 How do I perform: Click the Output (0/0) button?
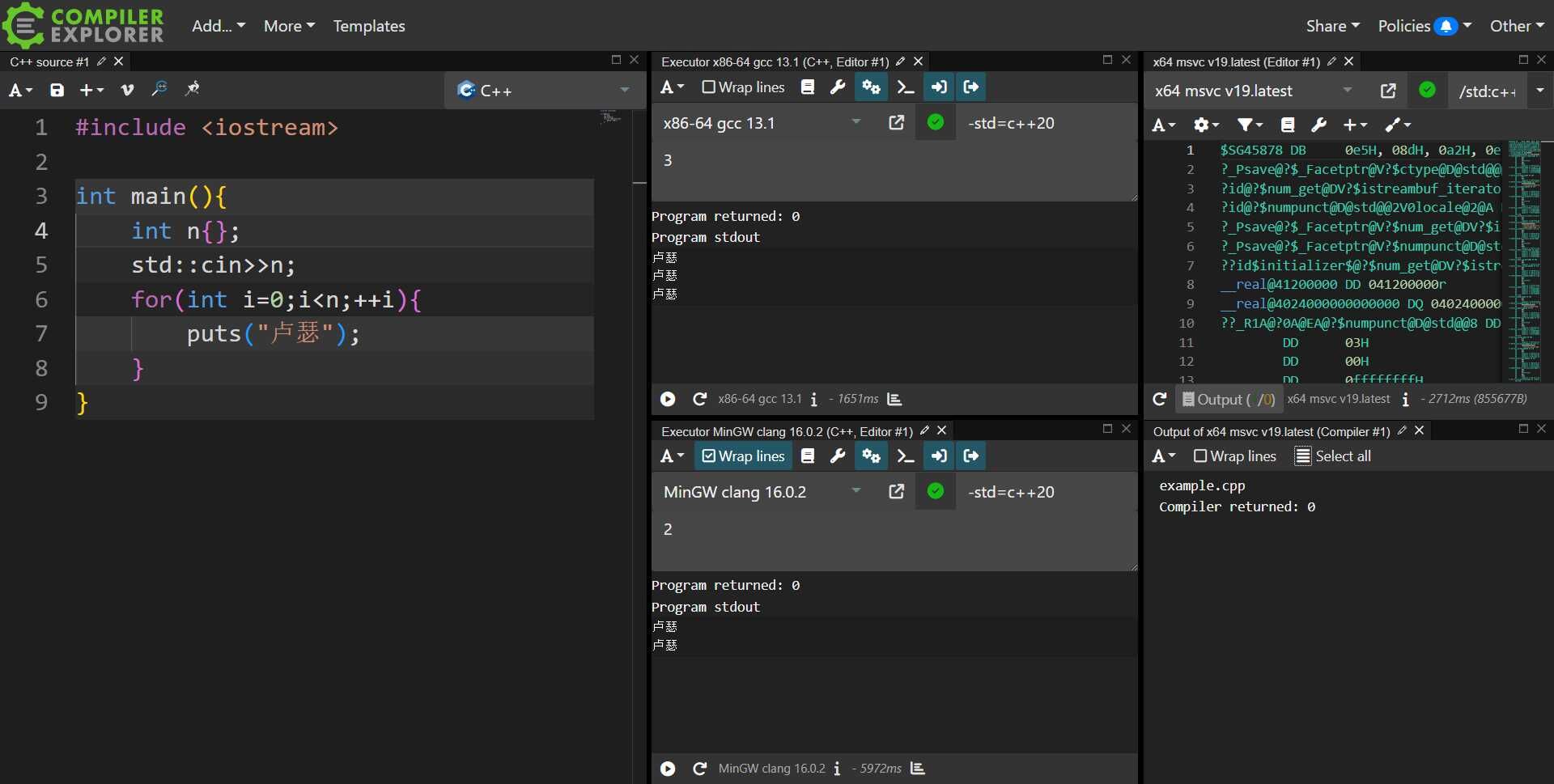point(1229,399)
